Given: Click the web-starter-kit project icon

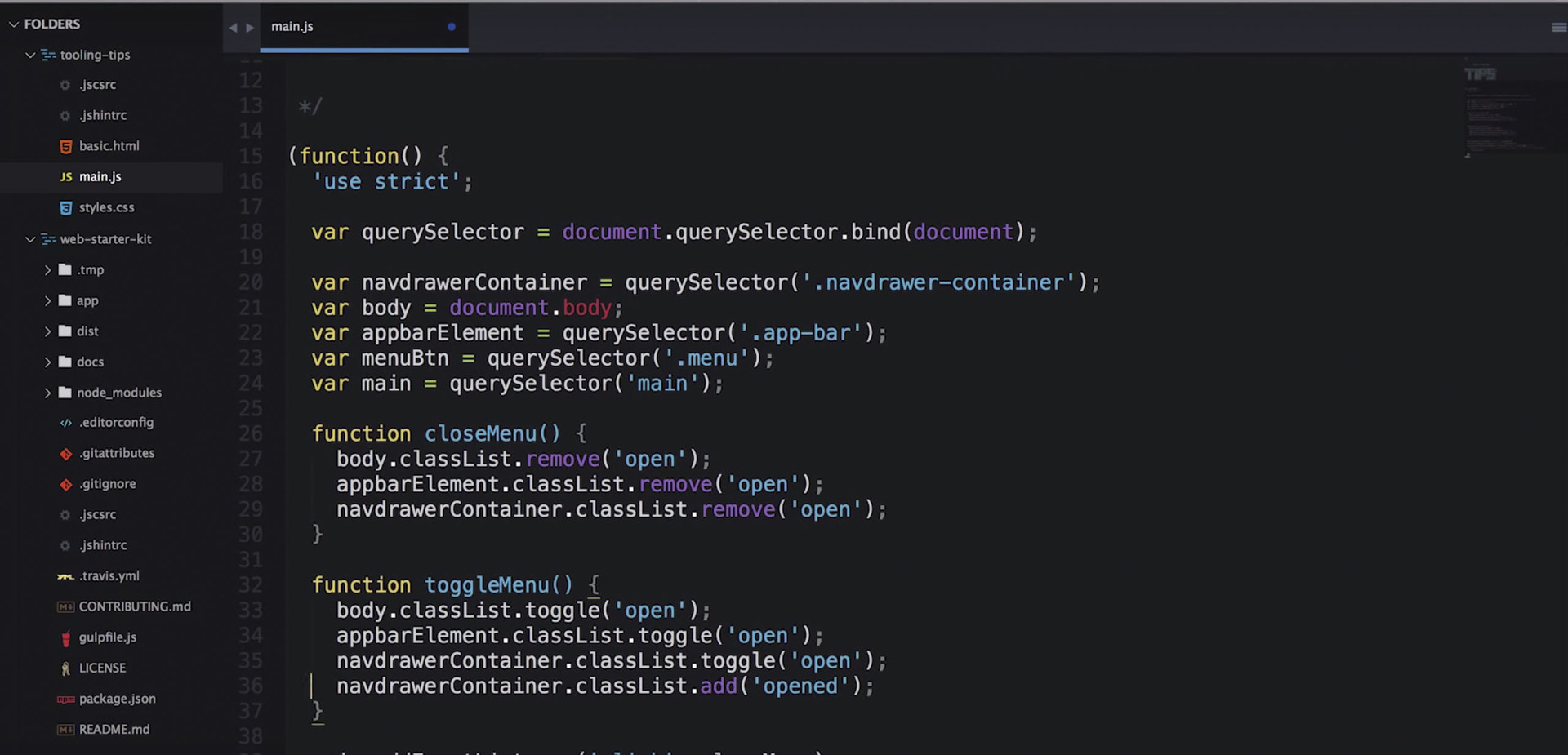Looking at the screenshot, I should coord(48,239).
